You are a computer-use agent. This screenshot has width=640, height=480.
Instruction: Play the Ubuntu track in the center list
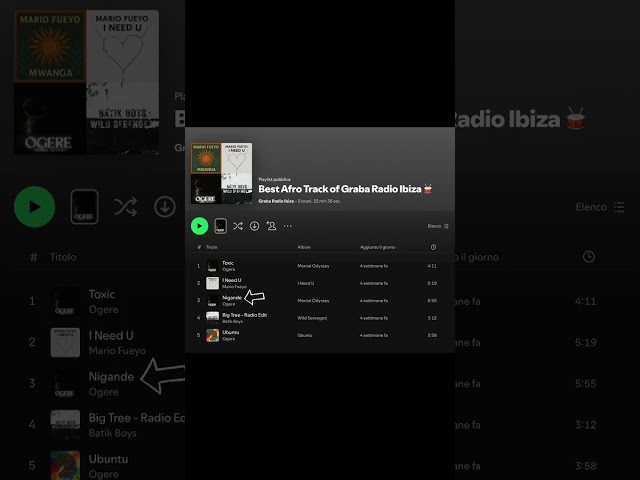(231, 332)
